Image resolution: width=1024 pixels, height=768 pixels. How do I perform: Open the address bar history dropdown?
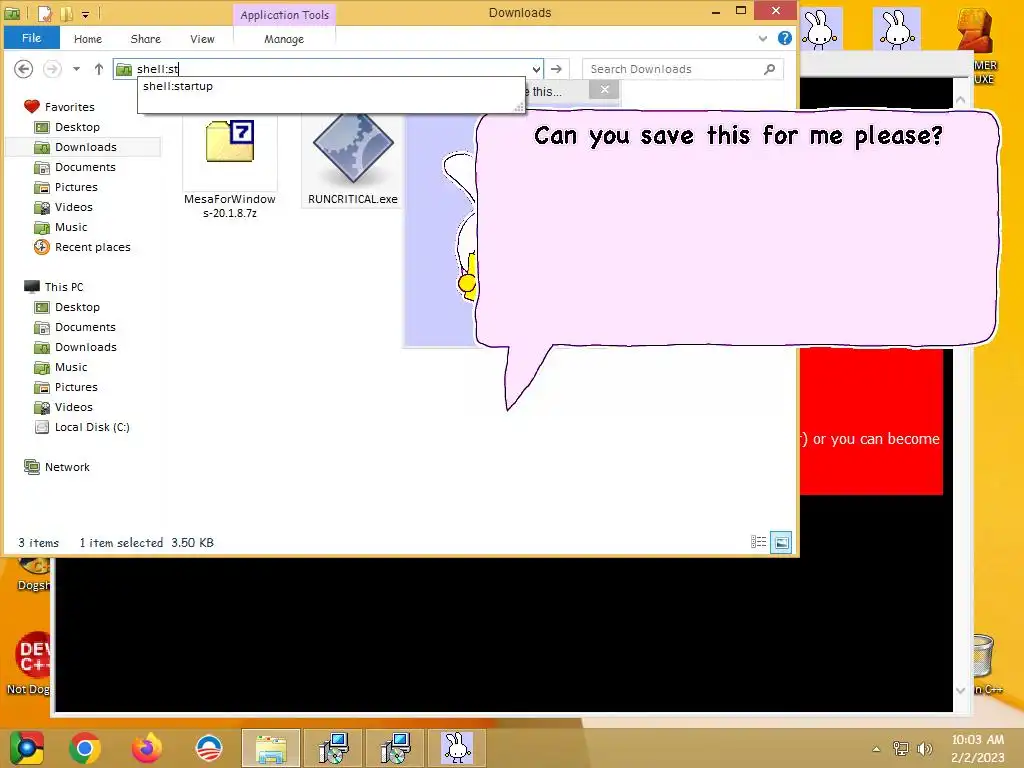click(536, 69)
